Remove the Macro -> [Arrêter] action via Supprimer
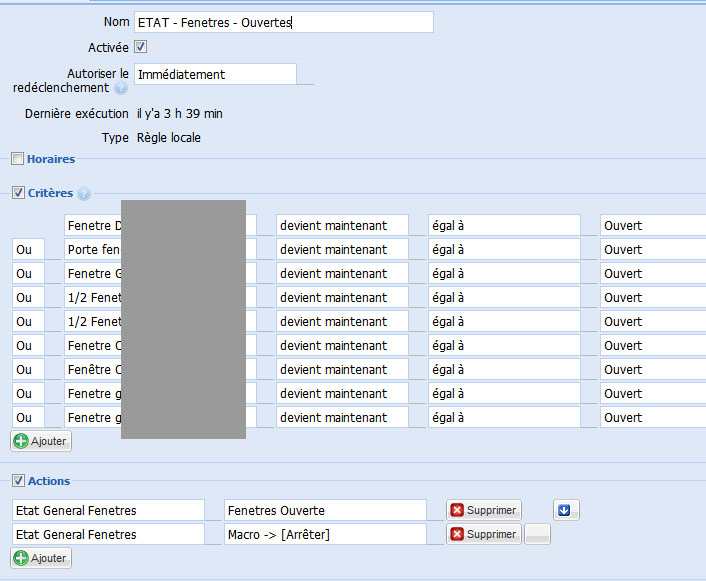 (485, 535)
